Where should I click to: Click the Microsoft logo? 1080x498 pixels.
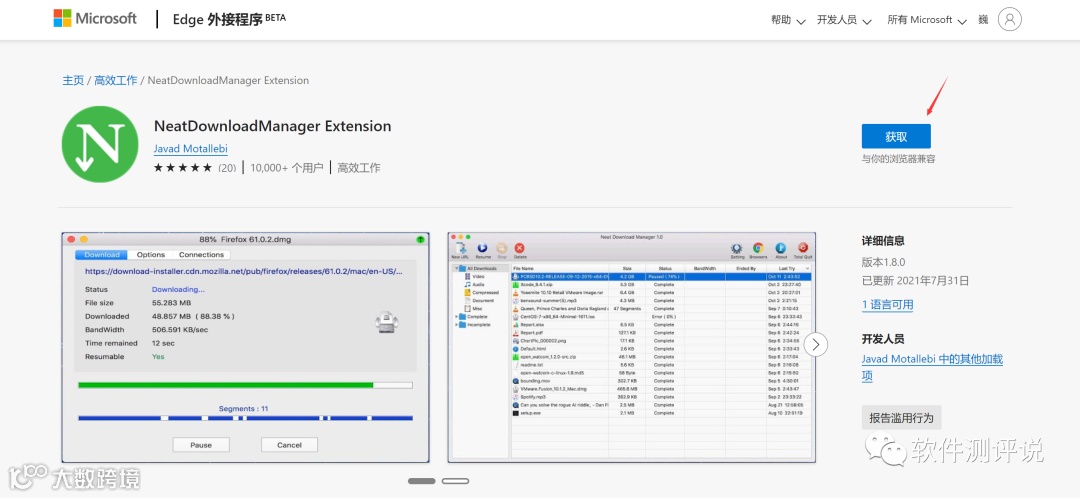[x=95, y=19]
